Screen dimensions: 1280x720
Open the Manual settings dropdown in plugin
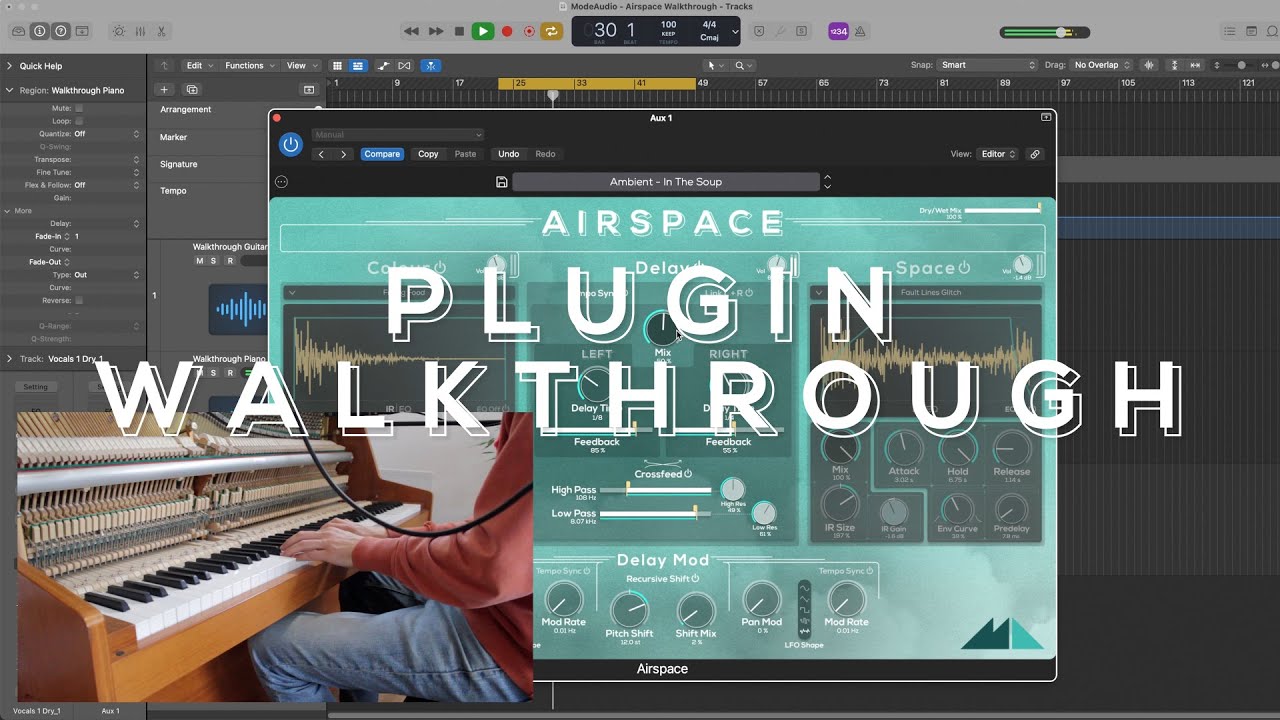pos(397,134)
